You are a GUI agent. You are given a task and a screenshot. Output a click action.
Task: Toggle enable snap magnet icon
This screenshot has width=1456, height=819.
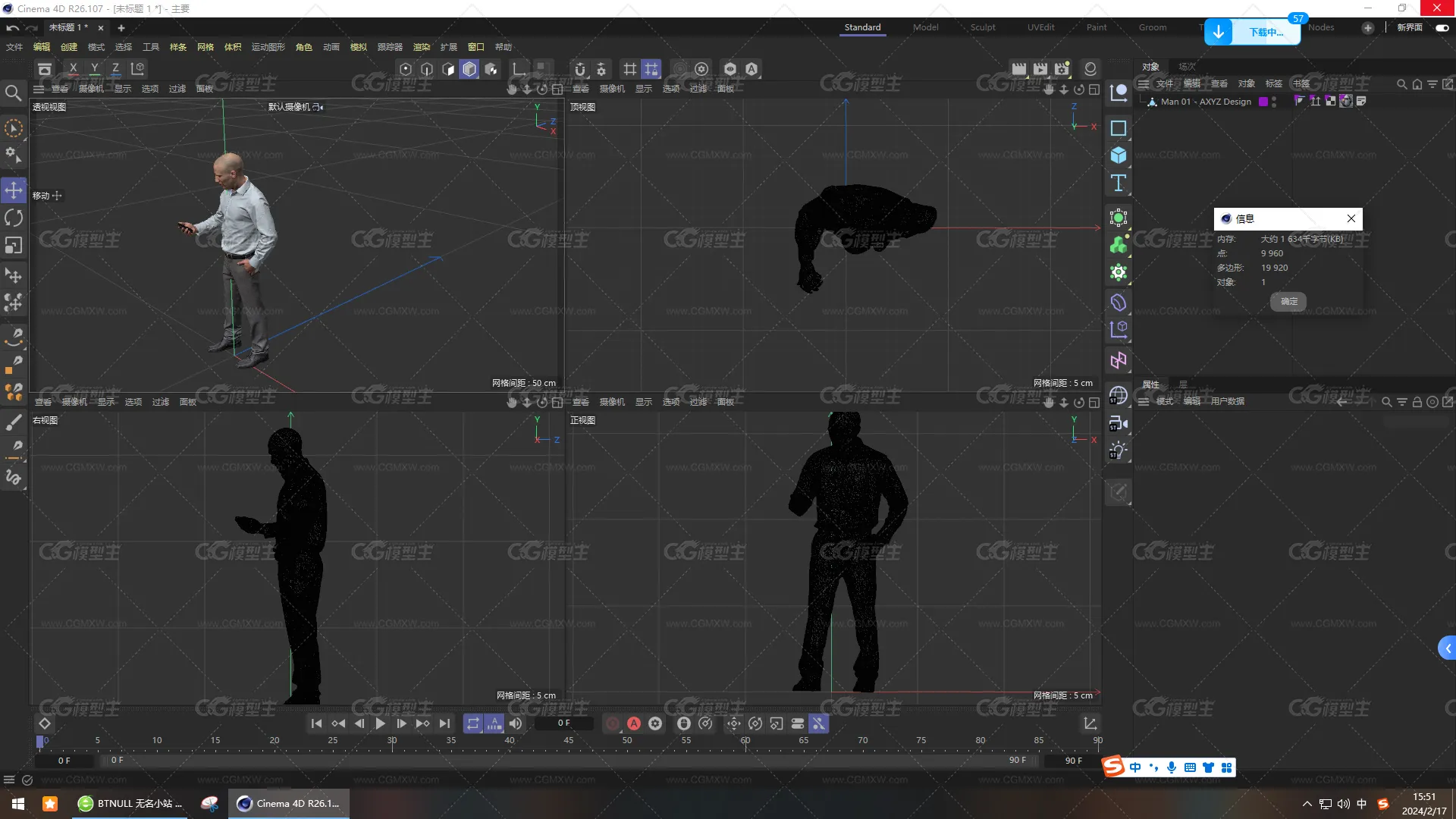click(x=580, y=69)
